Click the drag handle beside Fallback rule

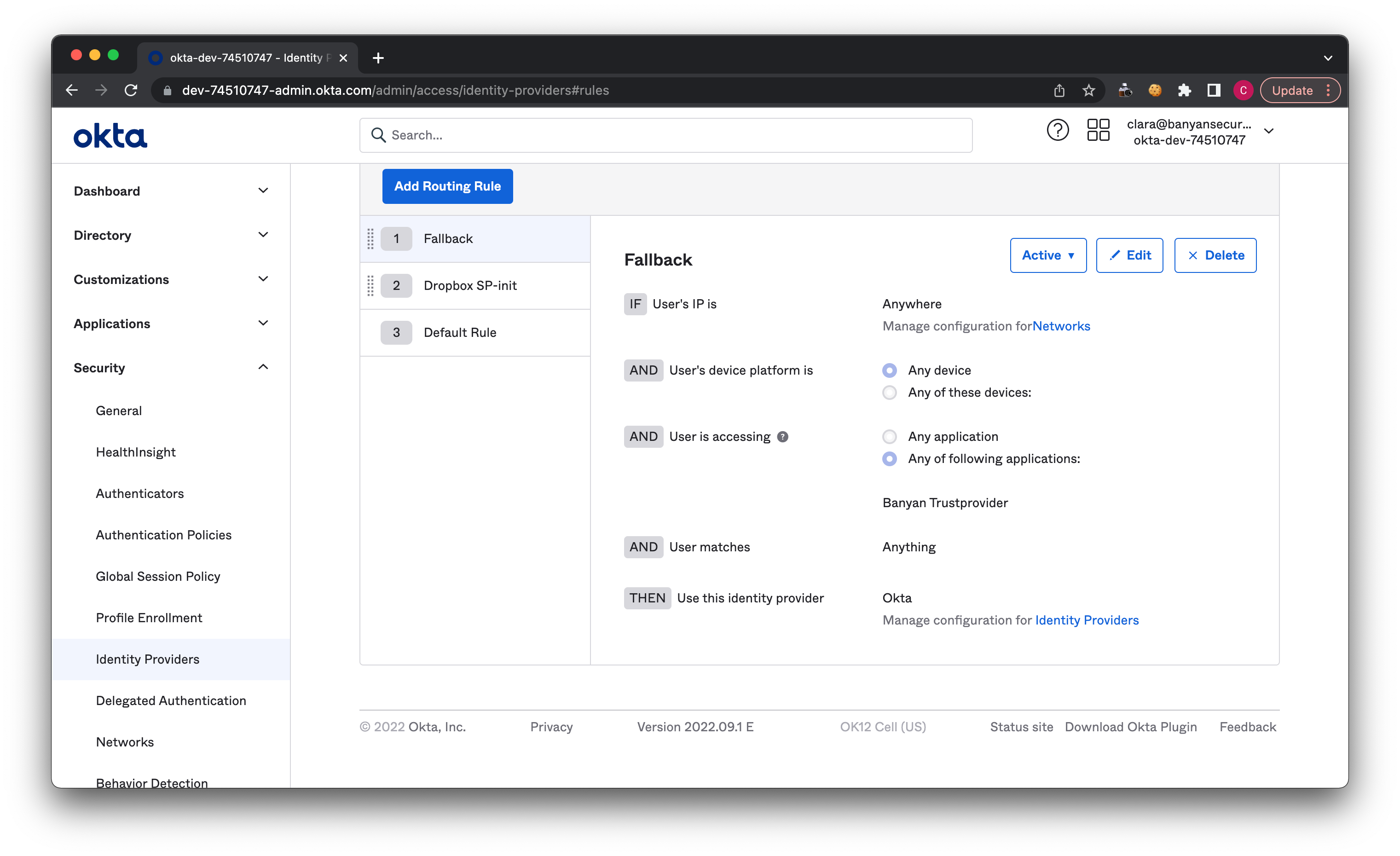[x=370, y=238]
